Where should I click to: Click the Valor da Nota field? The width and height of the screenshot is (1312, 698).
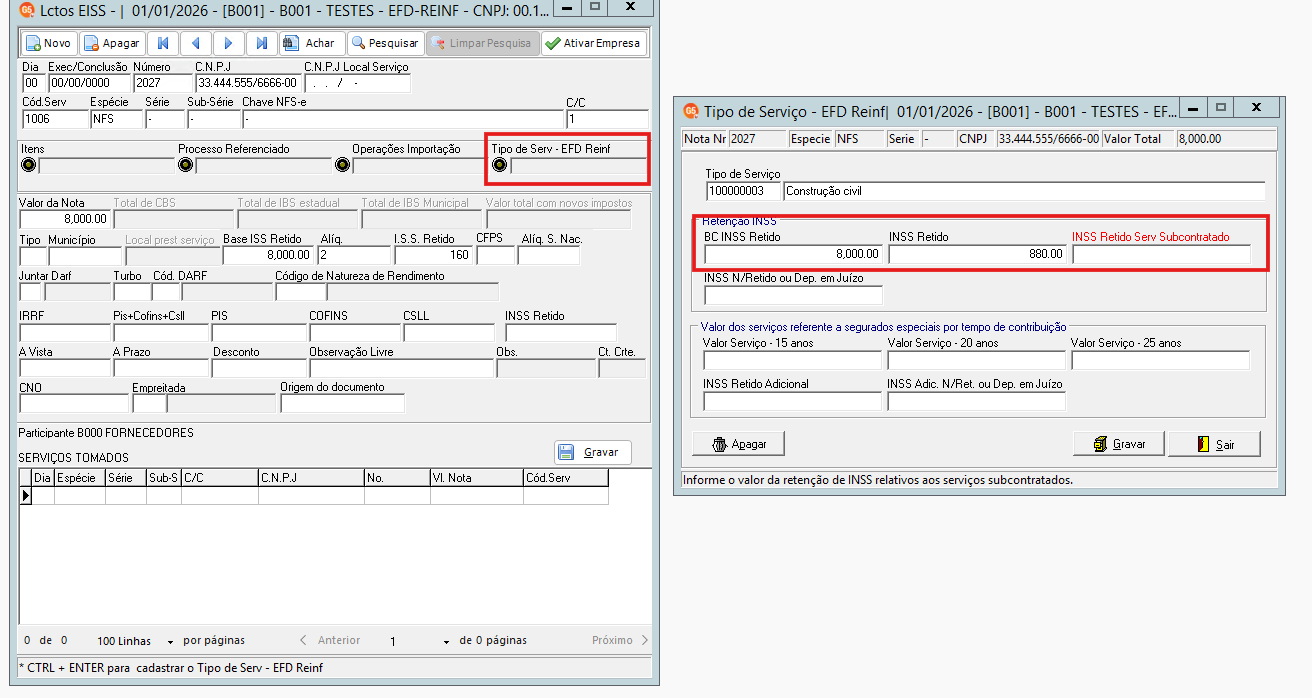click(64, 218)
